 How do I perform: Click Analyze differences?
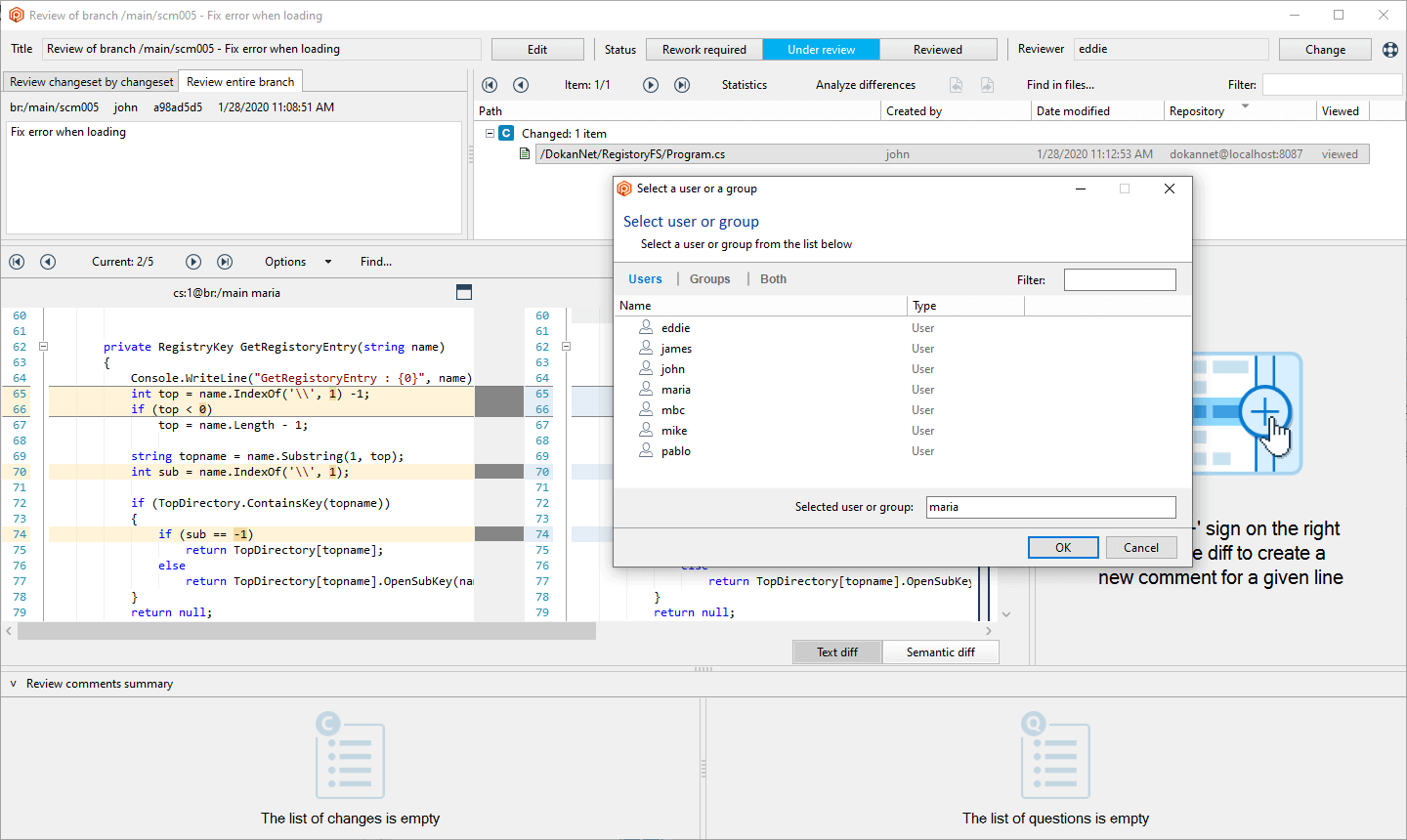[x=866, y=85]
